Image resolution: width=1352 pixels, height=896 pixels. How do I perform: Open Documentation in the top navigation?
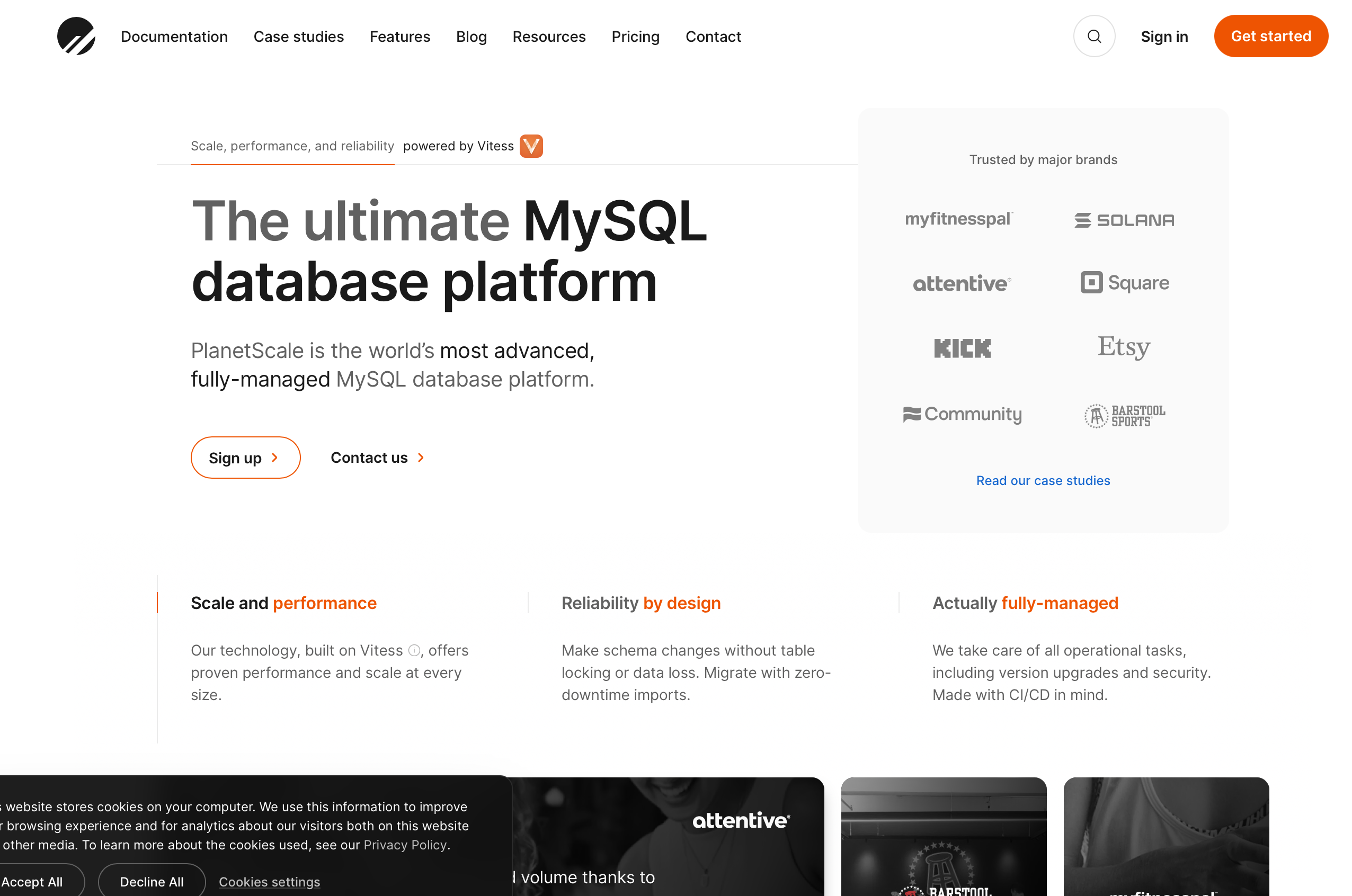(x=174, y=37)
